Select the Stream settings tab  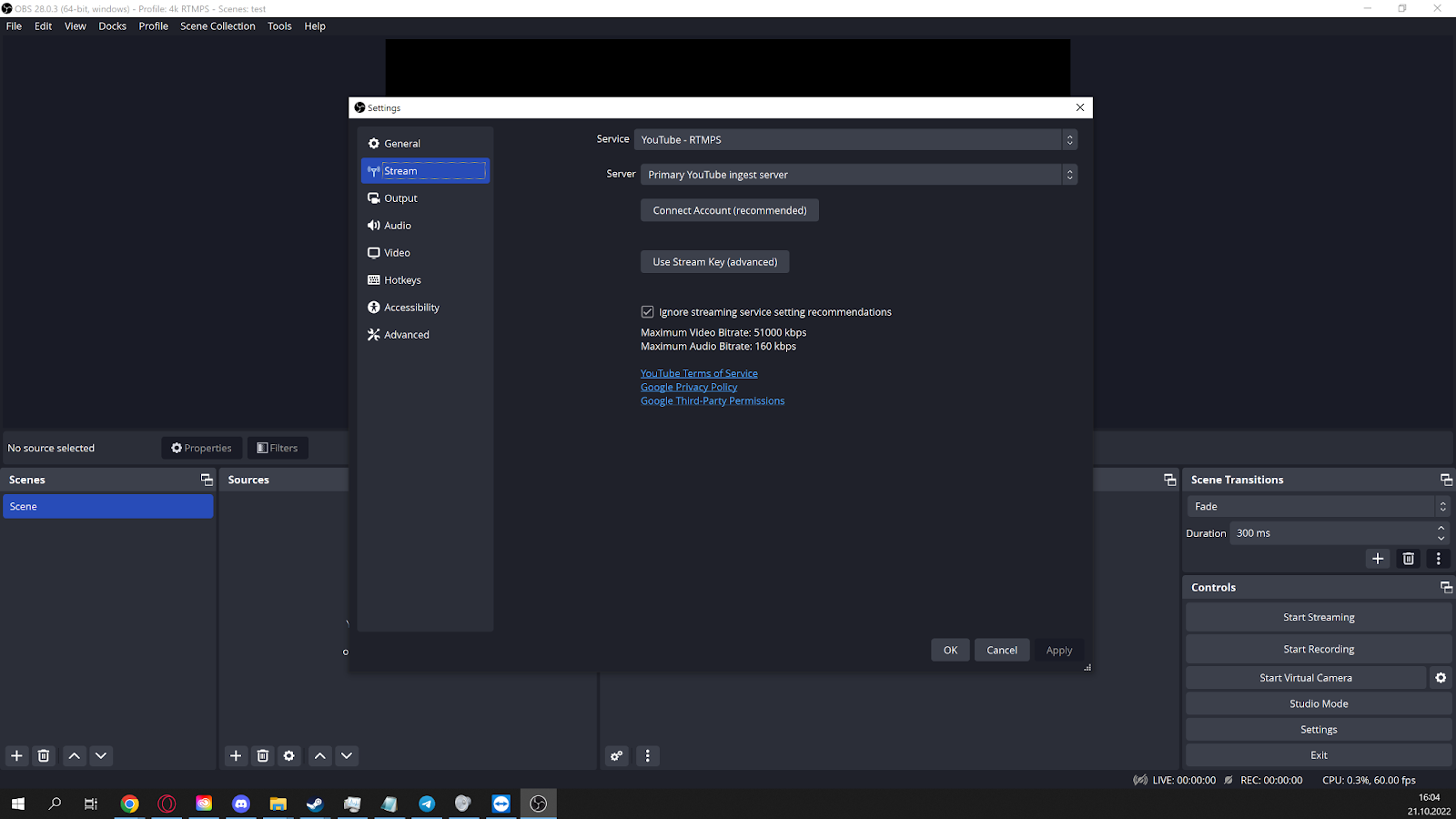click(x=425, y=171)
